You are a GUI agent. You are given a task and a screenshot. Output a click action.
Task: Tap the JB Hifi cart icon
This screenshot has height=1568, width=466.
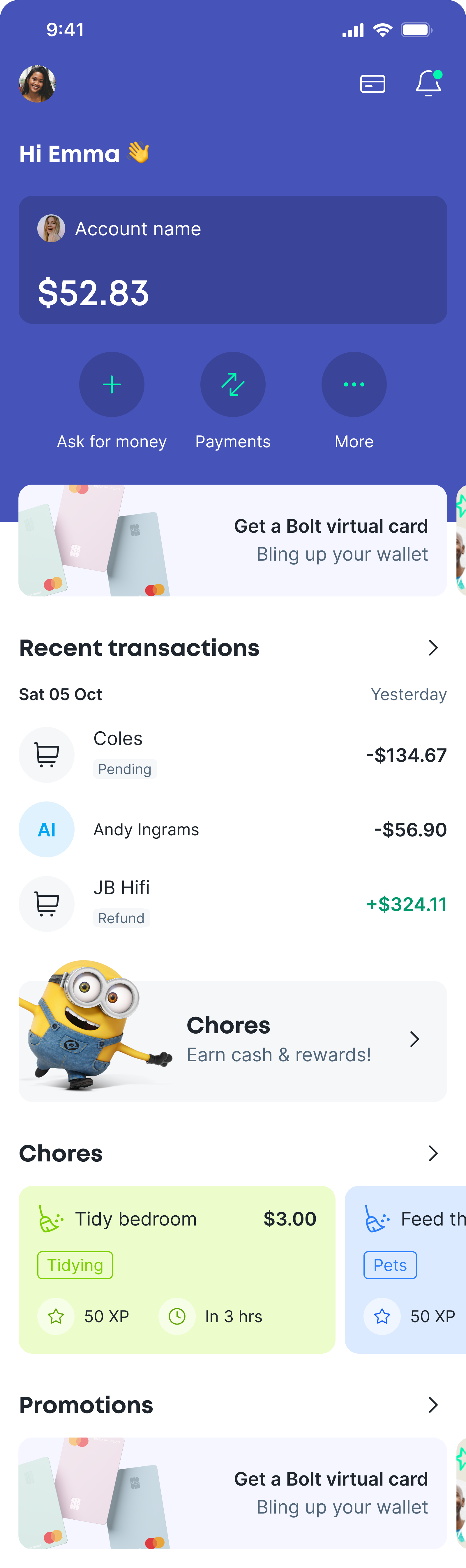[47, 904]
